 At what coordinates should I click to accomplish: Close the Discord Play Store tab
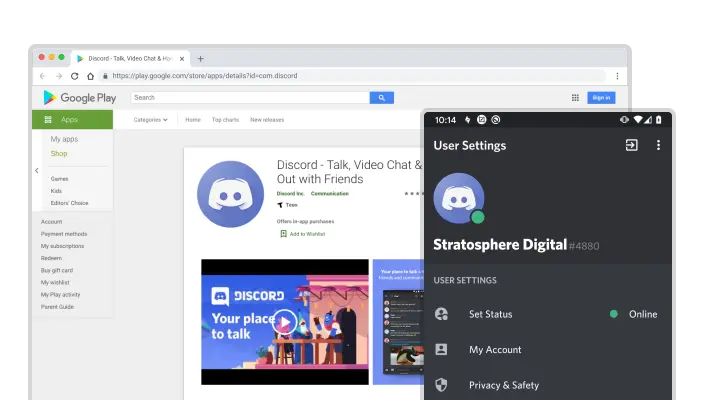pos(182,58)
